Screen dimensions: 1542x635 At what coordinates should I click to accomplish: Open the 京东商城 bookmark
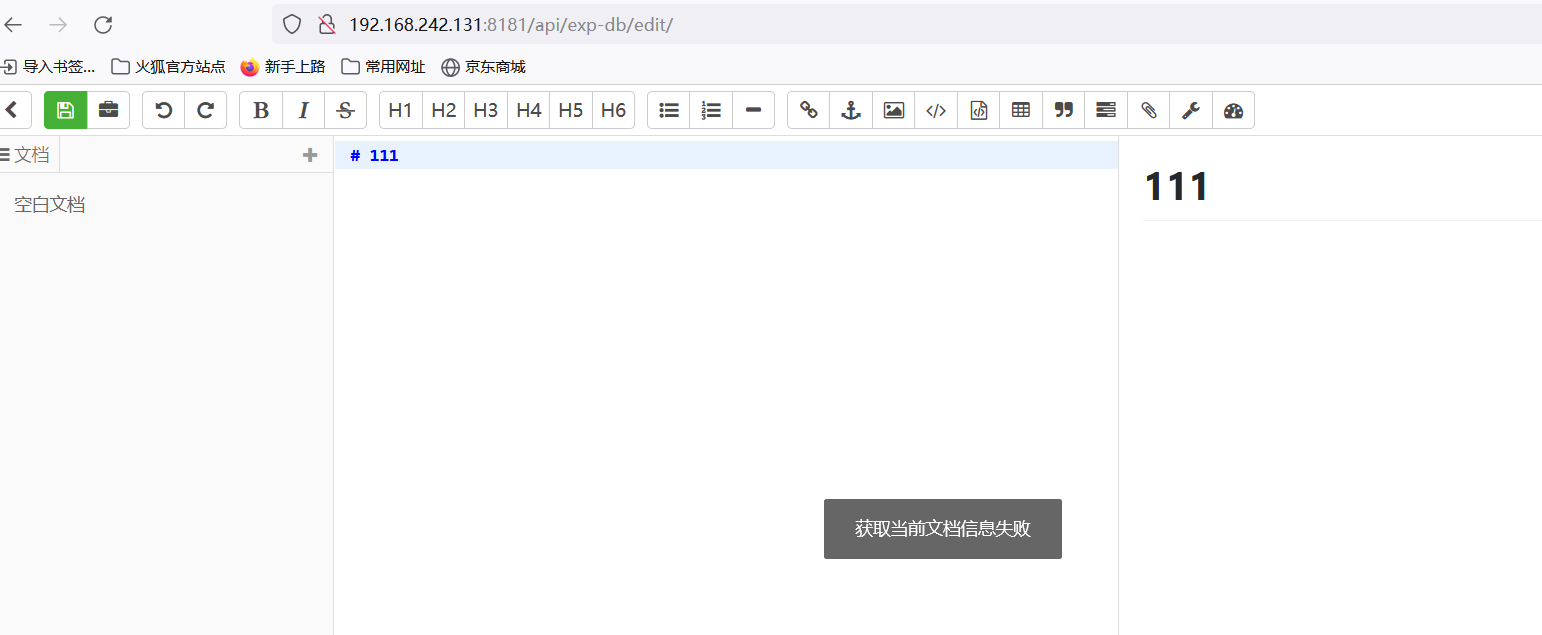(484, 67)
